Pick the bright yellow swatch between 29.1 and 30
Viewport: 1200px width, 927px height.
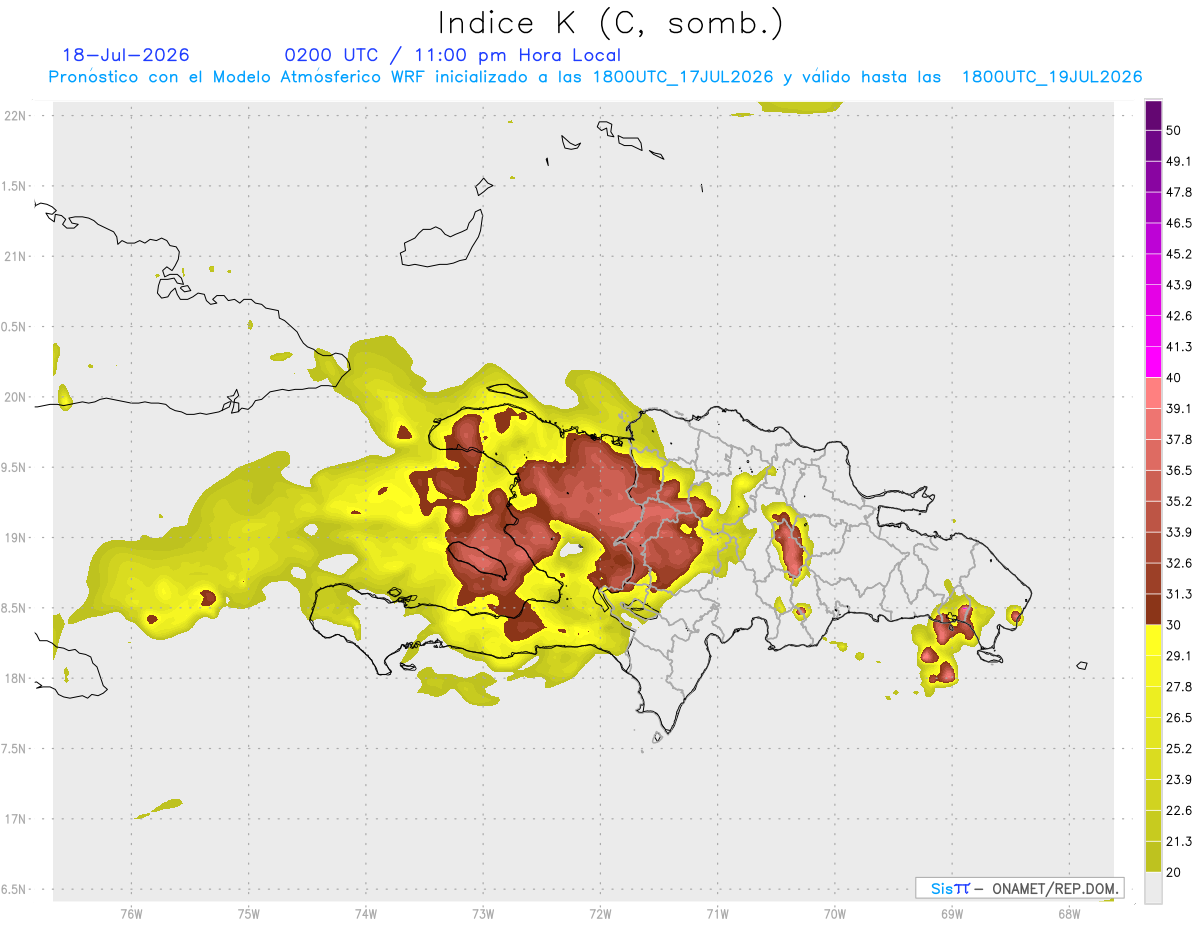click(1153, 640)
